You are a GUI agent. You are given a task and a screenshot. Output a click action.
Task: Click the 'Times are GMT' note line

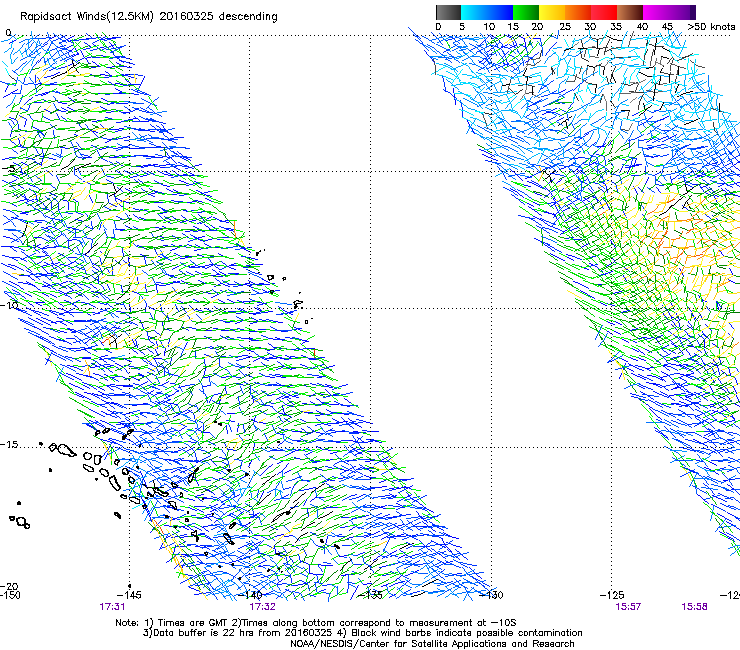(315, 623)
